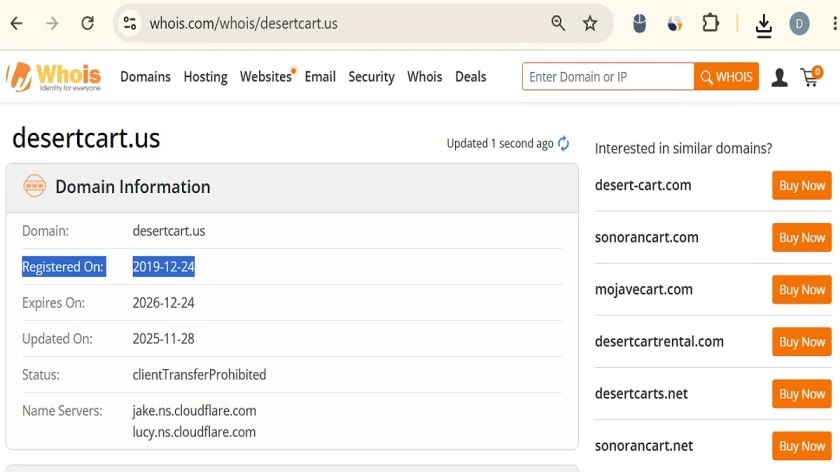Open the mouse-shaped extension icon
This screenshot has height=472, width=840.
coord(639,23)
